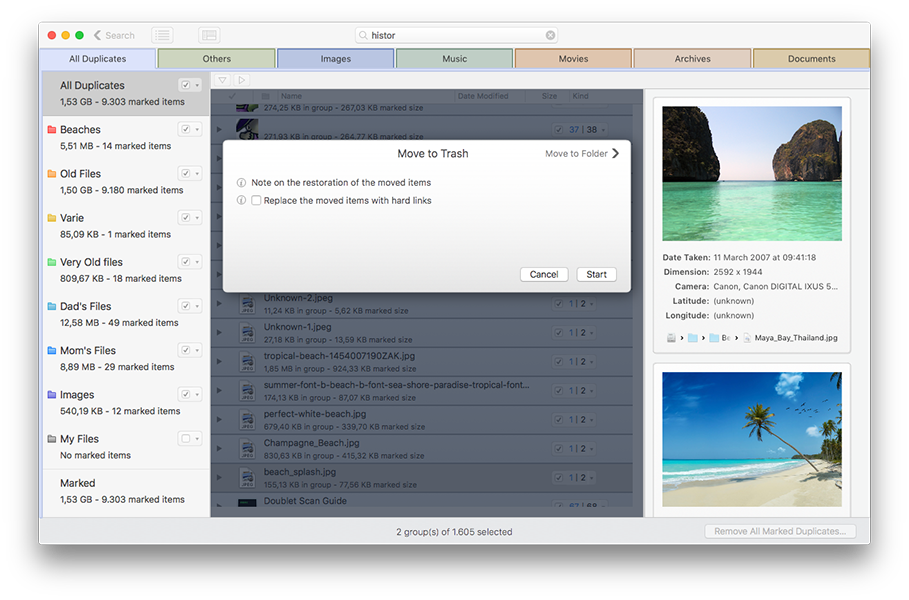Click the Very Old files green folder icon
Screen dimensions: 909x600
tap(52, 262)
